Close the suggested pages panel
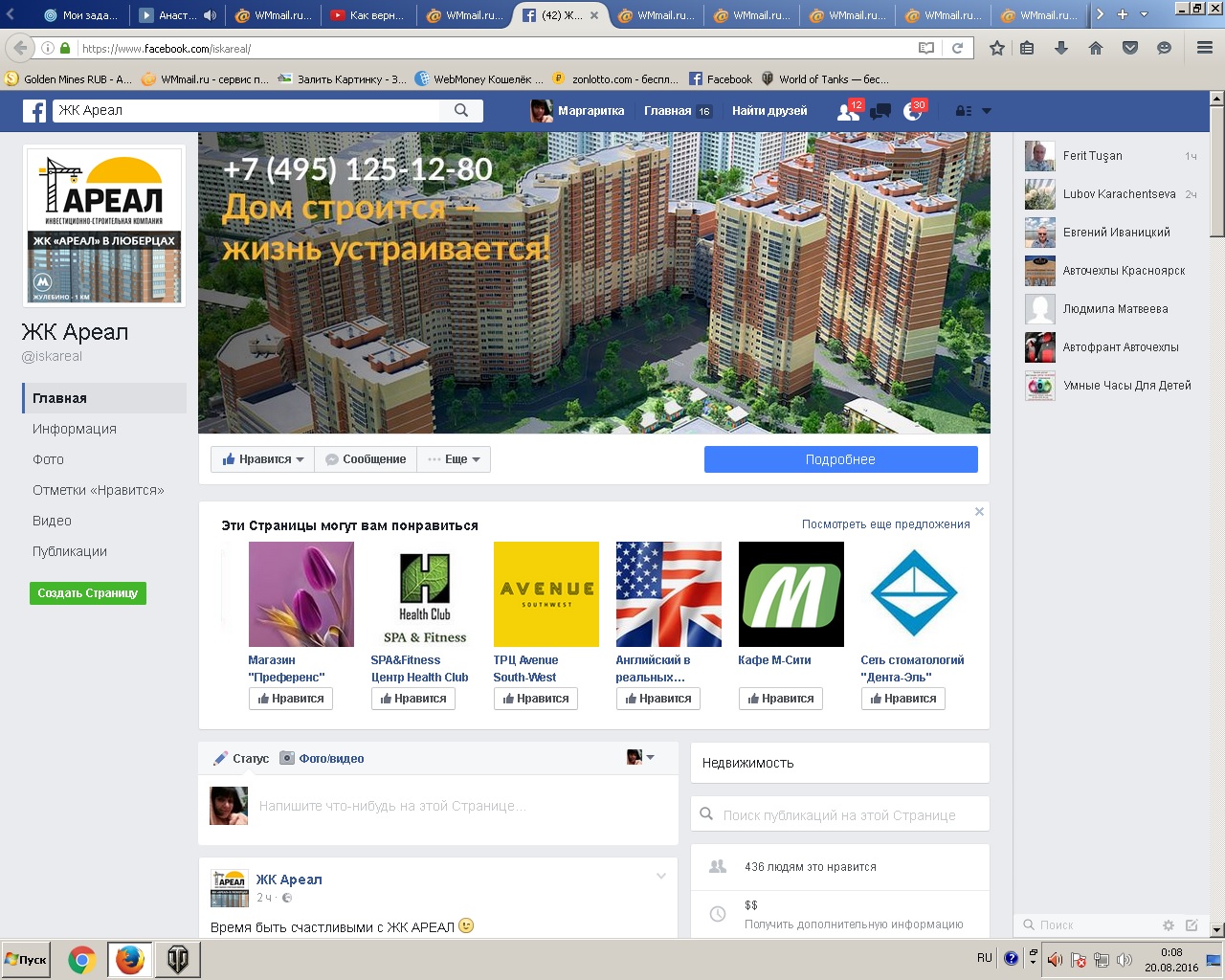 coord(979,512)
